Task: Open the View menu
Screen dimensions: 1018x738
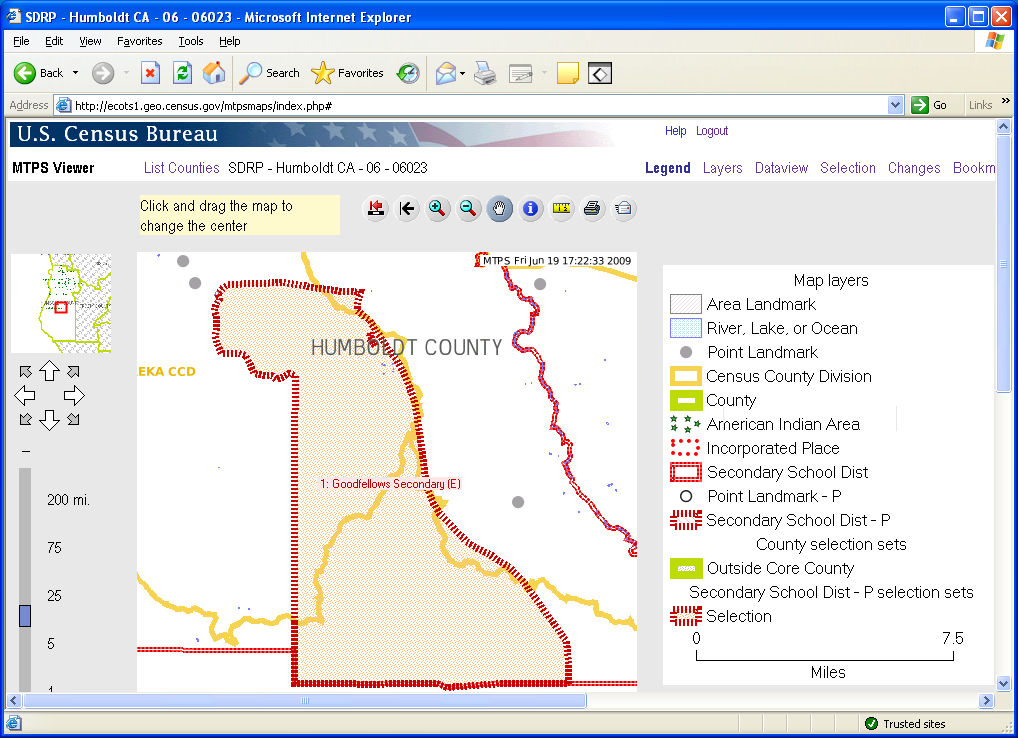Action: [90, 41]
